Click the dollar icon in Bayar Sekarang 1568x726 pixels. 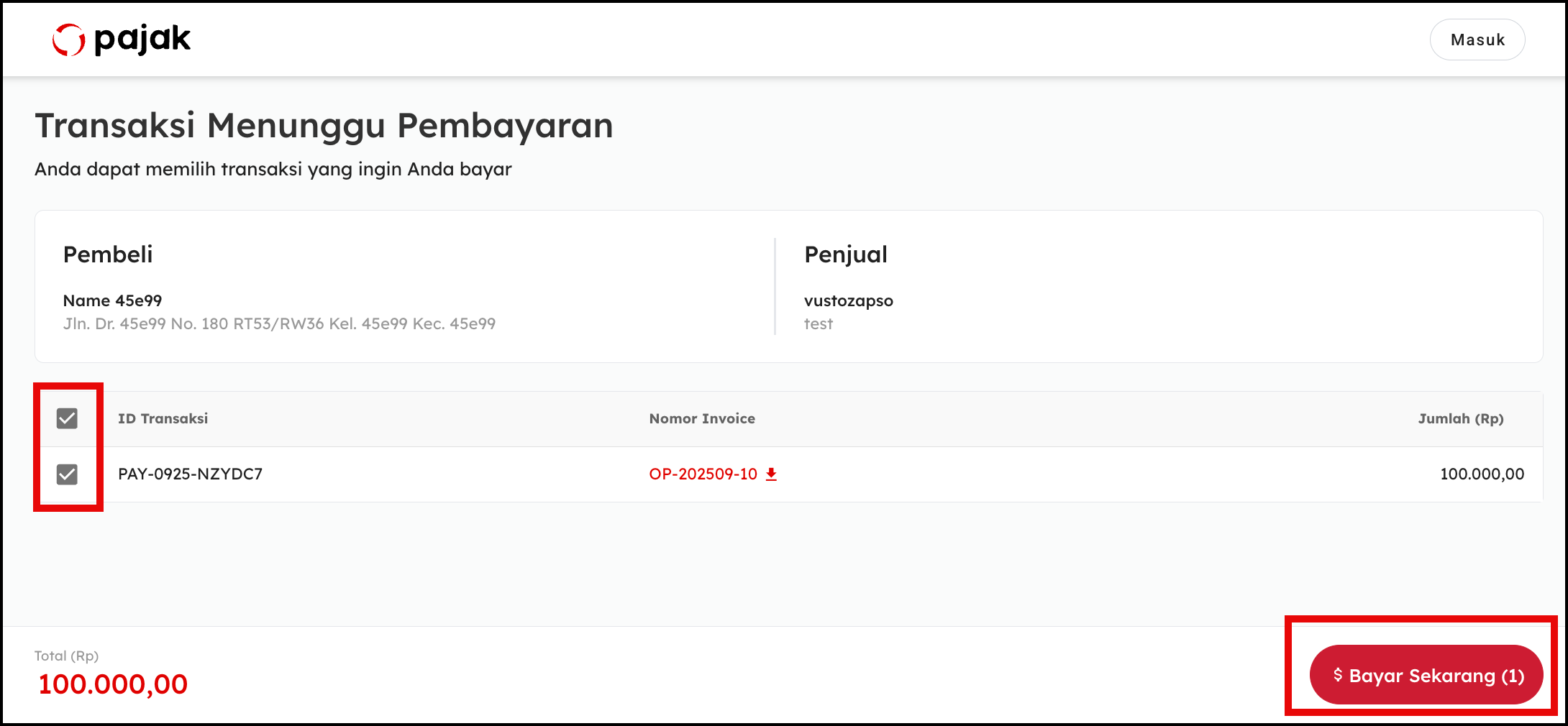(1338, 675)
